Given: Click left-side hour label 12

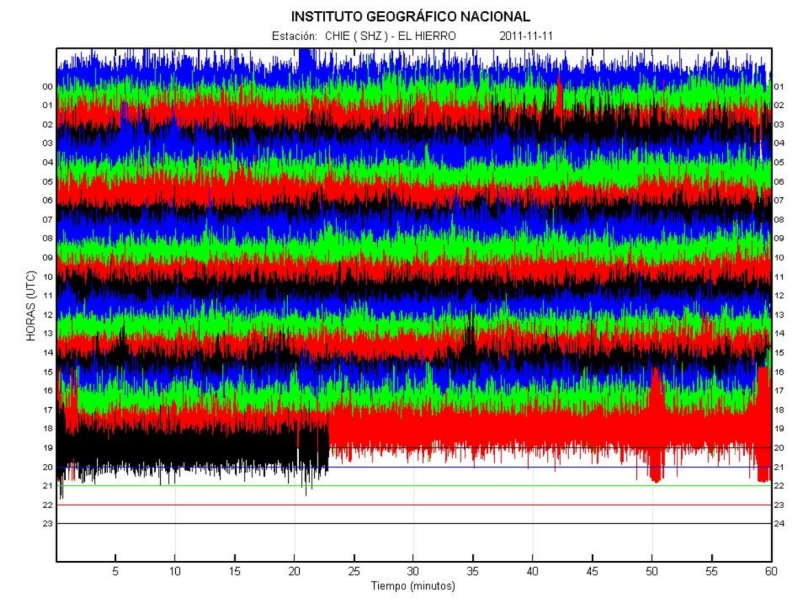Looking at the screenshot, I should click(47, 315).
